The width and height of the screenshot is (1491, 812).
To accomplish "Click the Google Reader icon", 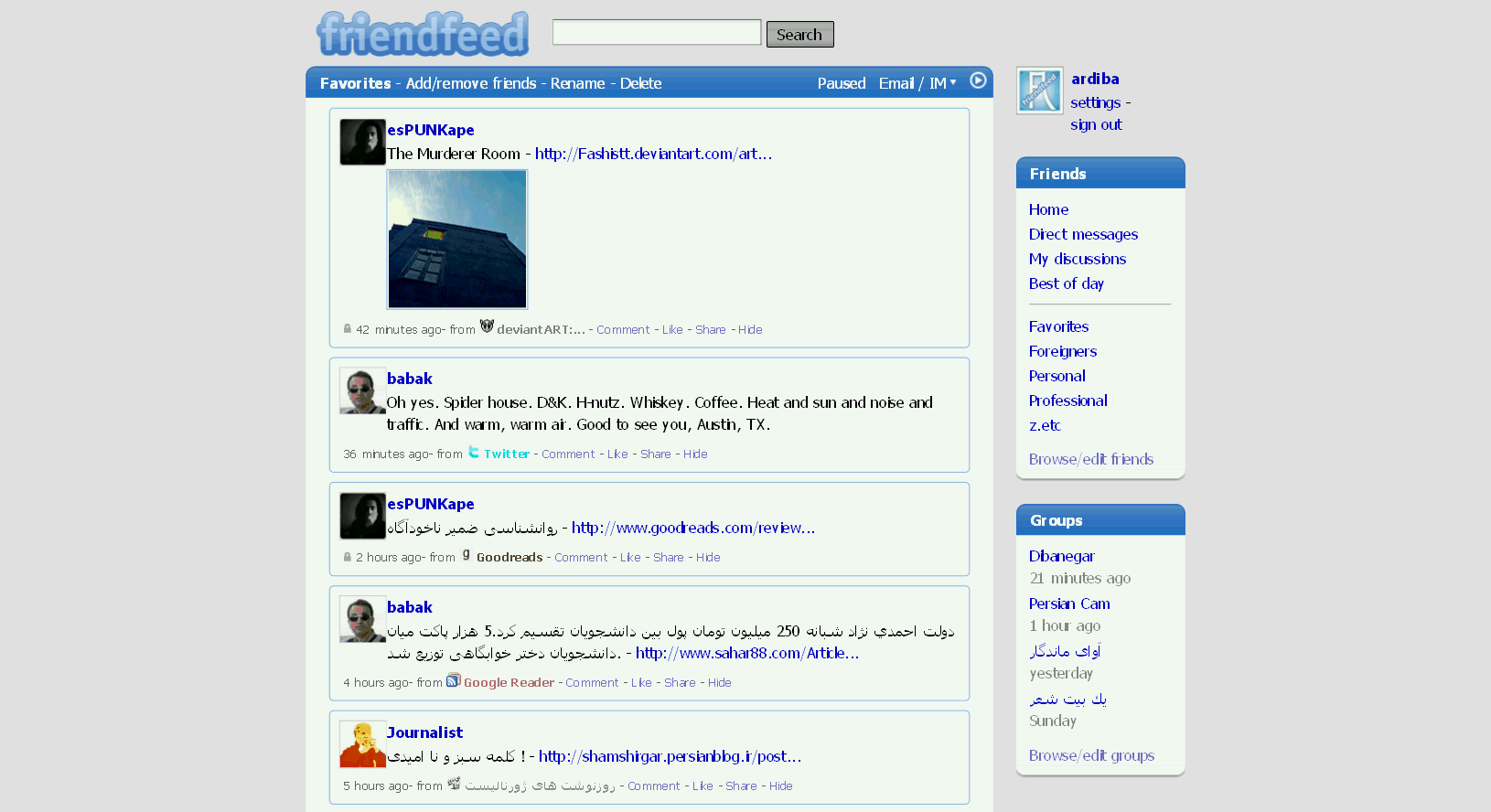I will [x=453, y=680].
